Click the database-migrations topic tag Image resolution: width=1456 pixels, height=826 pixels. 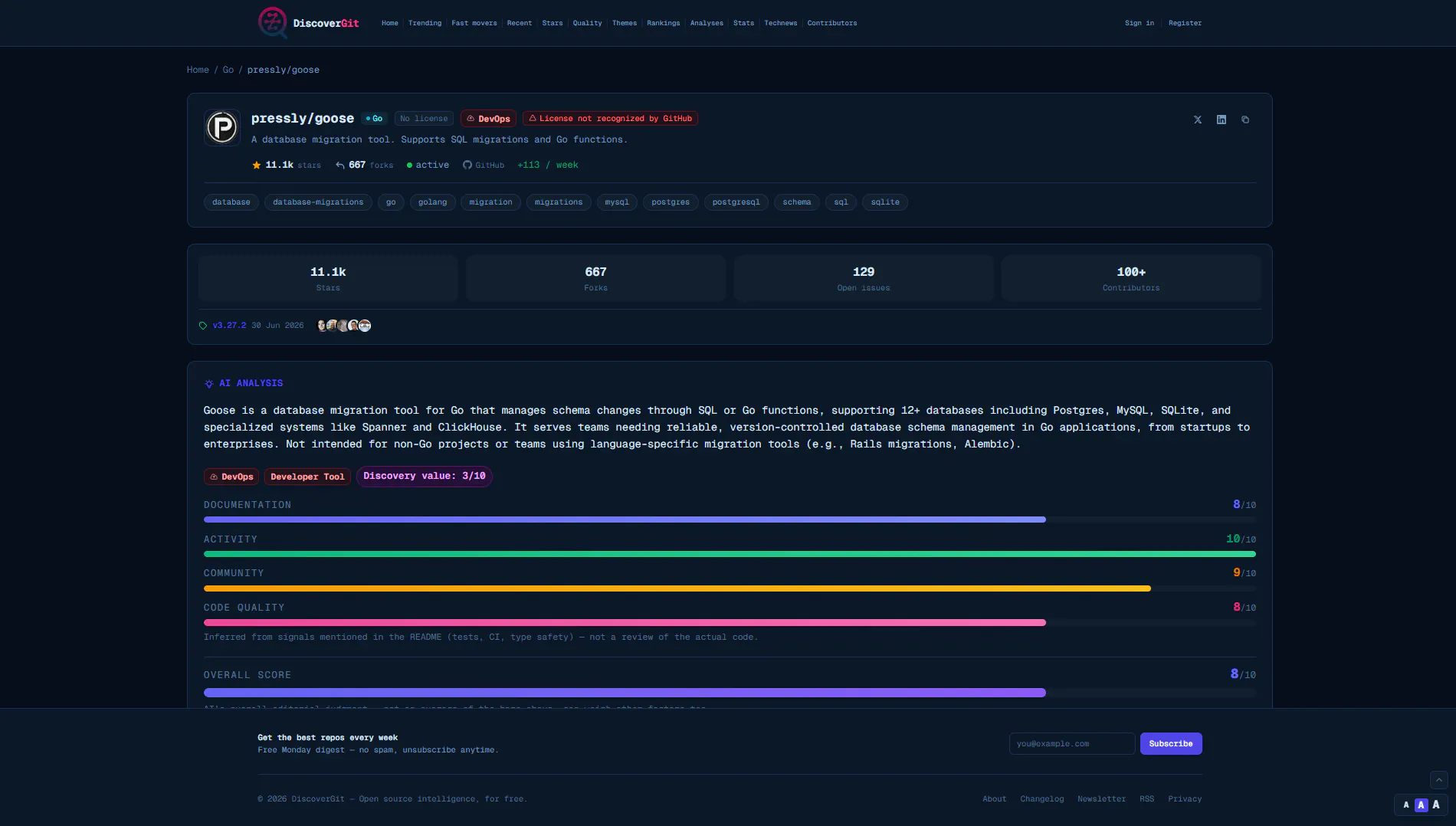[x=318, y=202]
